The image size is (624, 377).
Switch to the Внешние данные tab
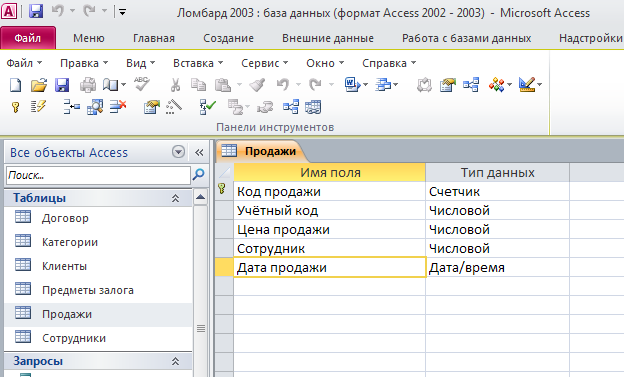click(328, 38)
